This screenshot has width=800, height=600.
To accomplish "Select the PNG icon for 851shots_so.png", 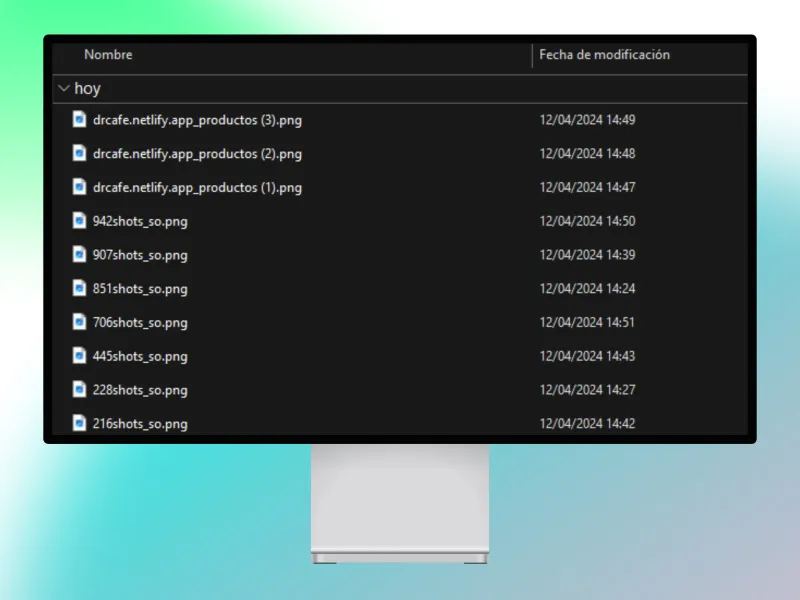I will (80, 289).
